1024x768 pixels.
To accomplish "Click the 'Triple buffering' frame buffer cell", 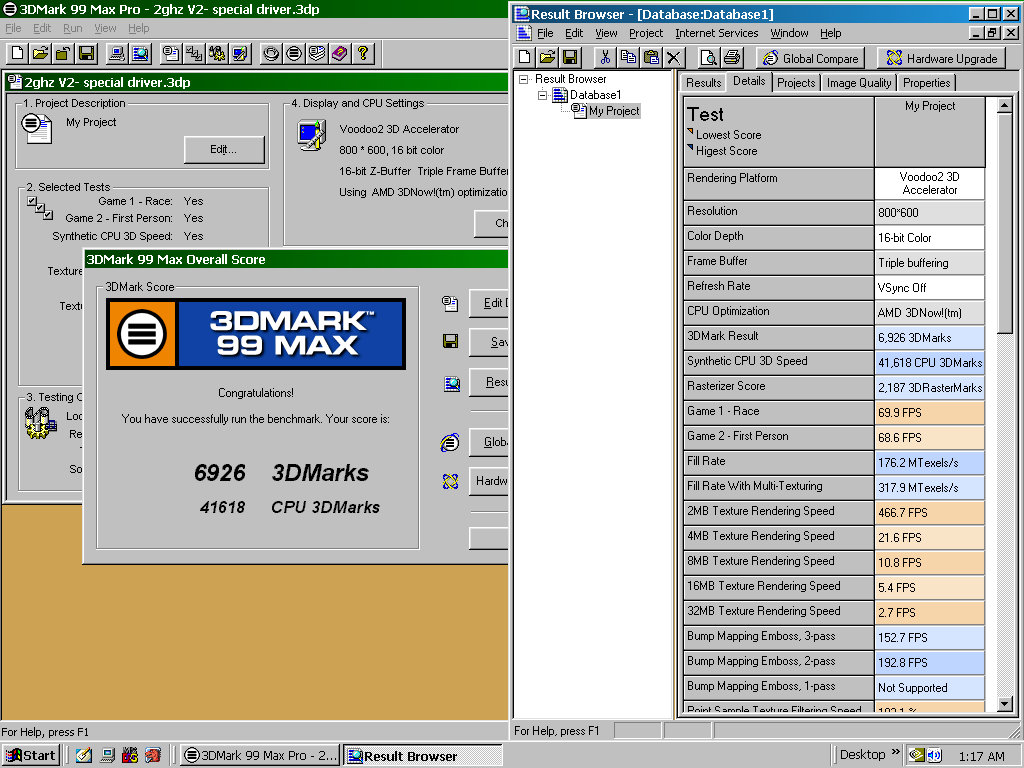I will click(x=930, y=263).
